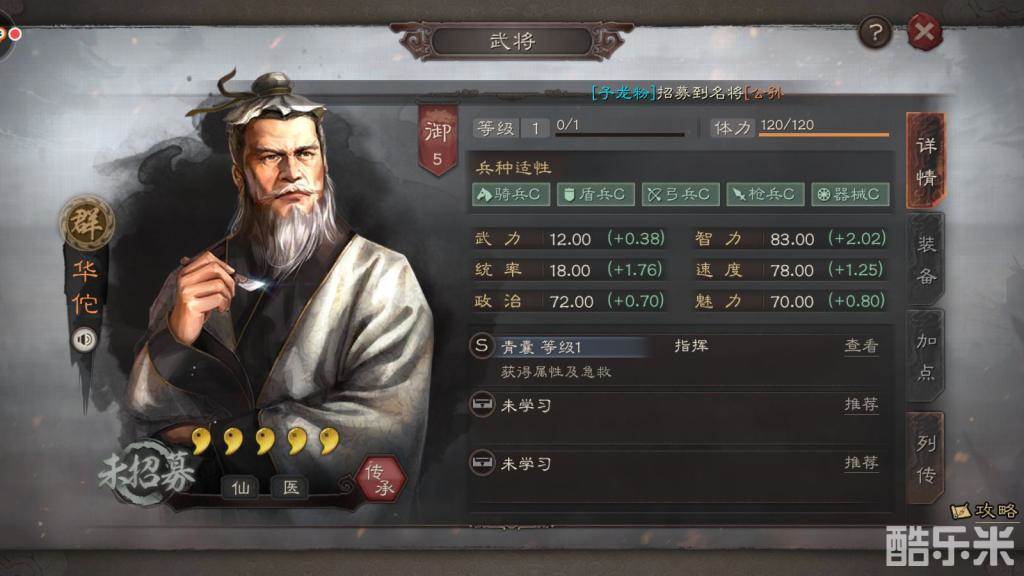
Task: Select the S grade skill icon 青囊
Action: tap(481, 345)
